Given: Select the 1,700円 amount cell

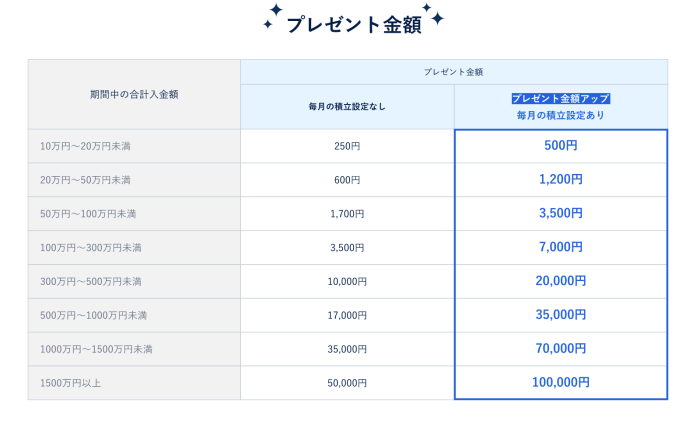Looking at the screenshot, I should pos(347,214).
